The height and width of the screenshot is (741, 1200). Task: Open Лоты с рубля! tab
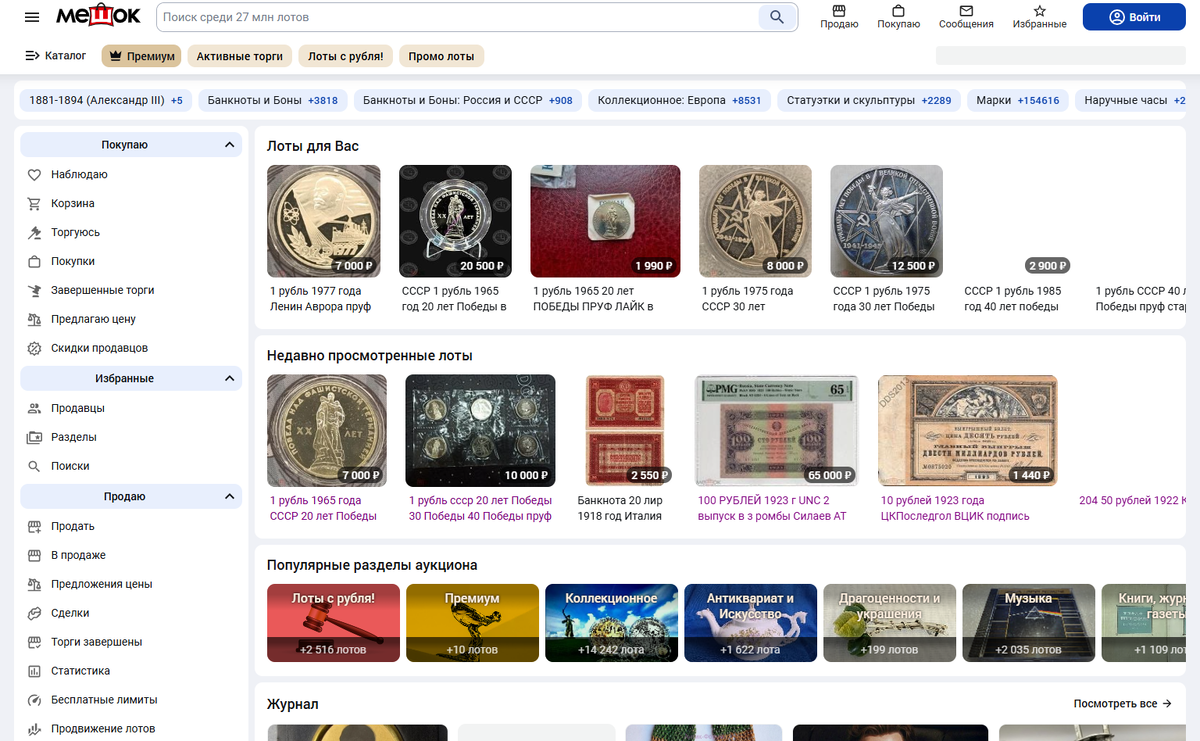(346, 56)
